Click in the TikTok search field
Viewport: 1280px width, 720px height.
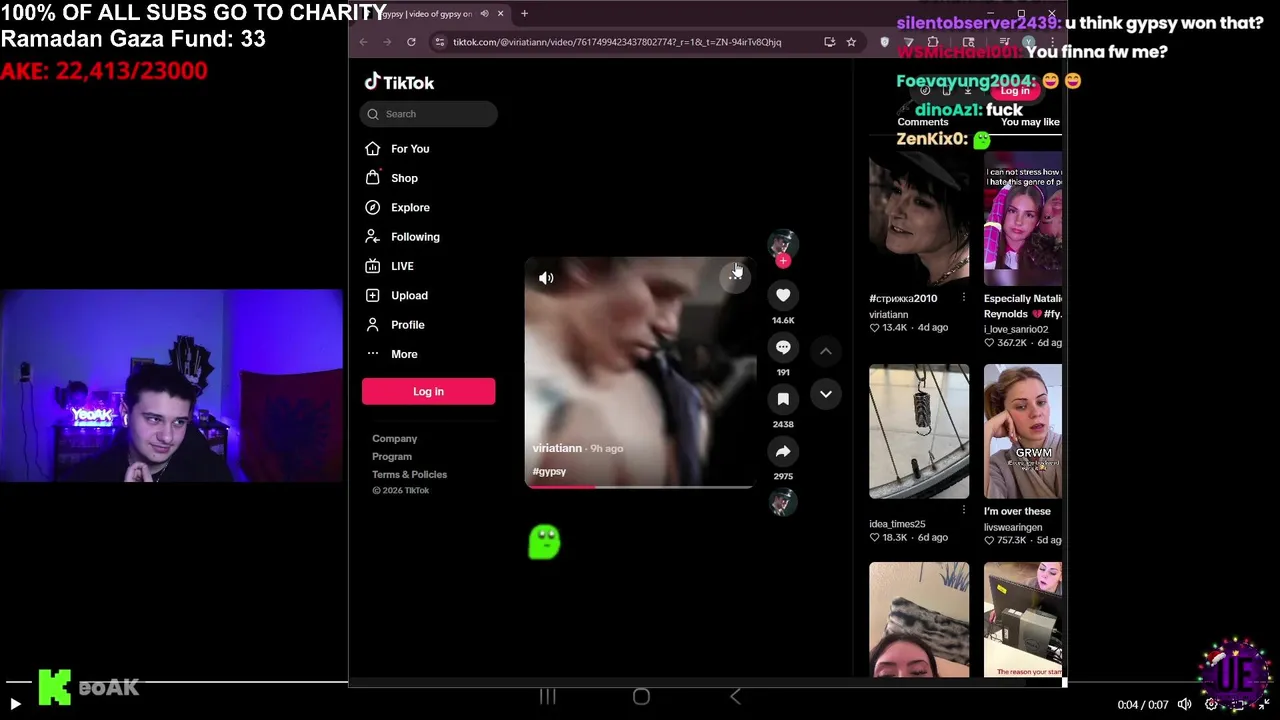click(x=428, y=114)
